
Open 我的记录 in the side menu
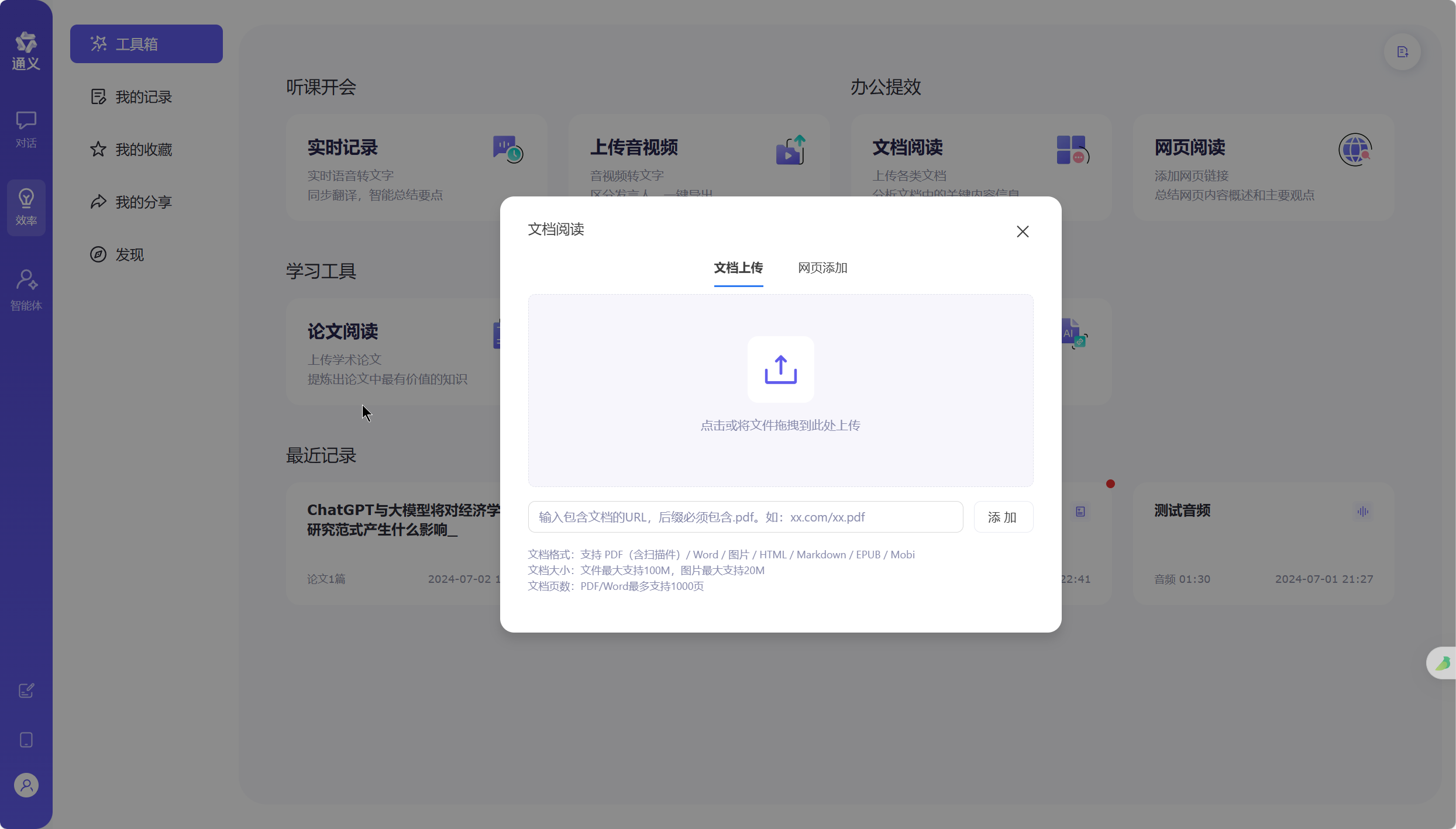pos(143,97)
